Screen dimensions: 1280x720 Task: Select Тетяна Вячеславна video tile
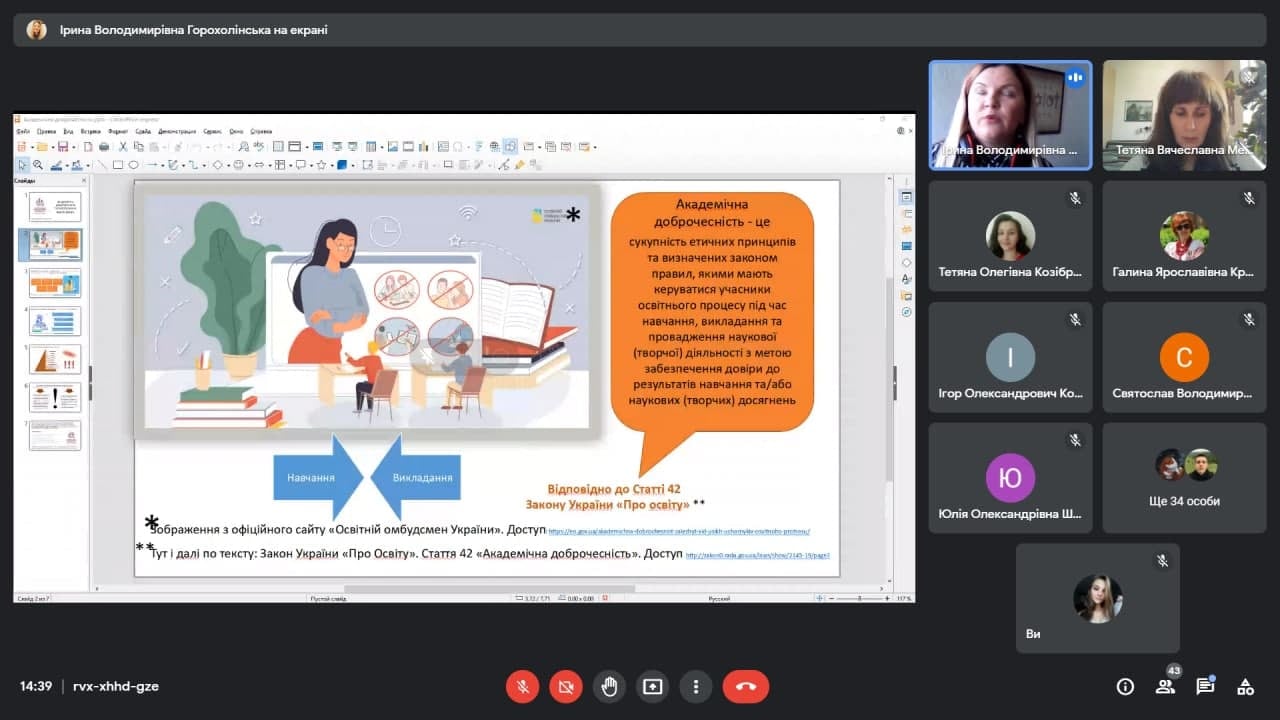coord(1184,115)
